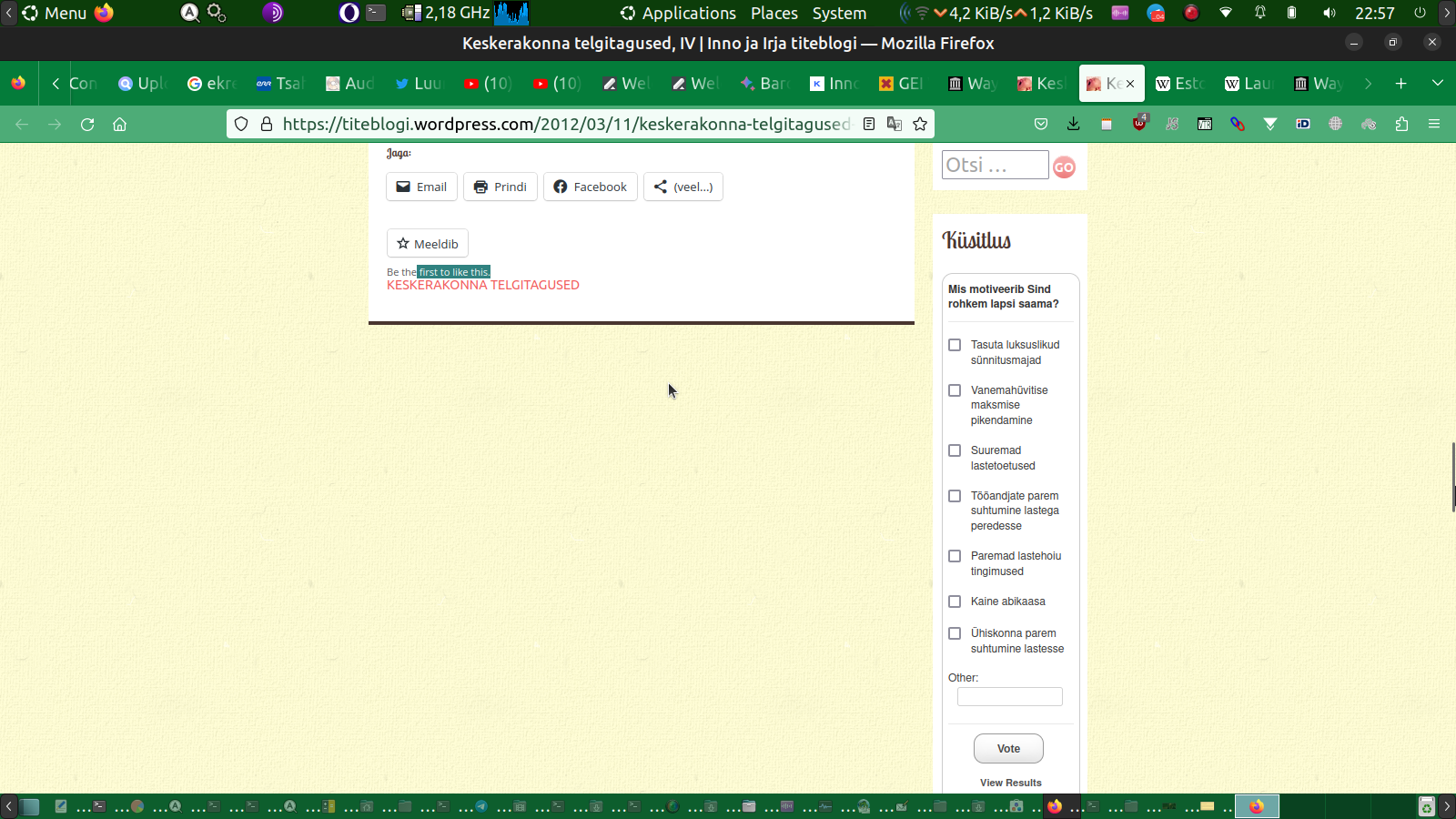Open the System menu in top panel
The width and height of the screenshot is (1456, 819).
[x=839, y=13]
